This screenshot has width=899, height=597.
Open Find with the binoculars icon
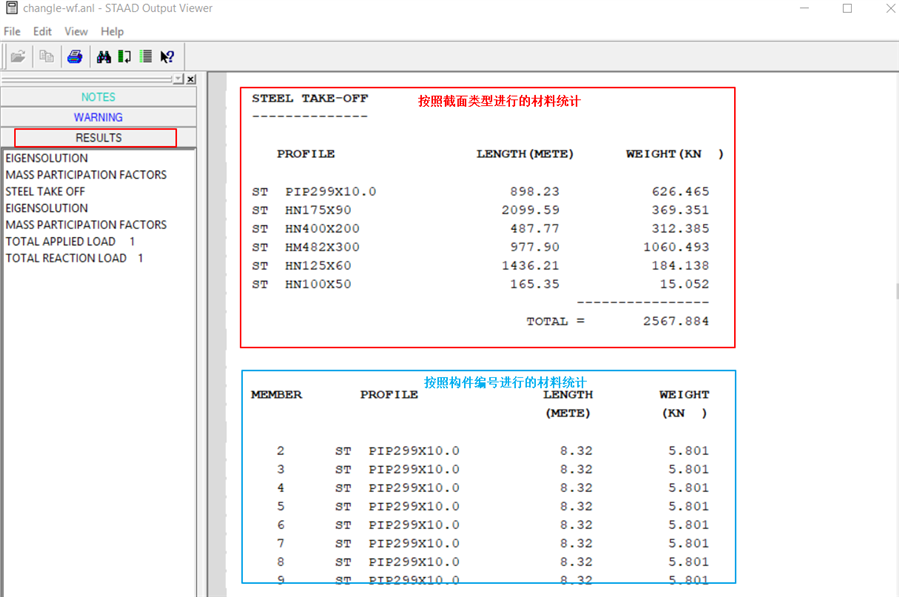click(104, 57)
